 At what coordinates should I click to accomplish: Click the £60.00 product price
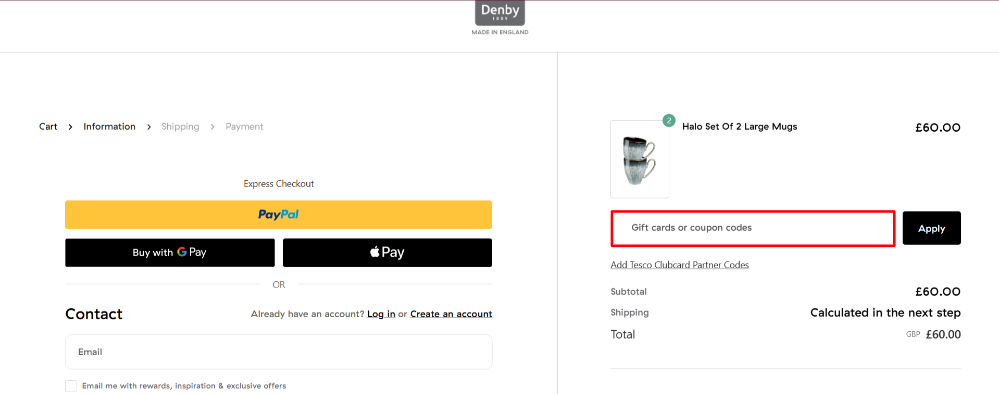pos(938,128)
